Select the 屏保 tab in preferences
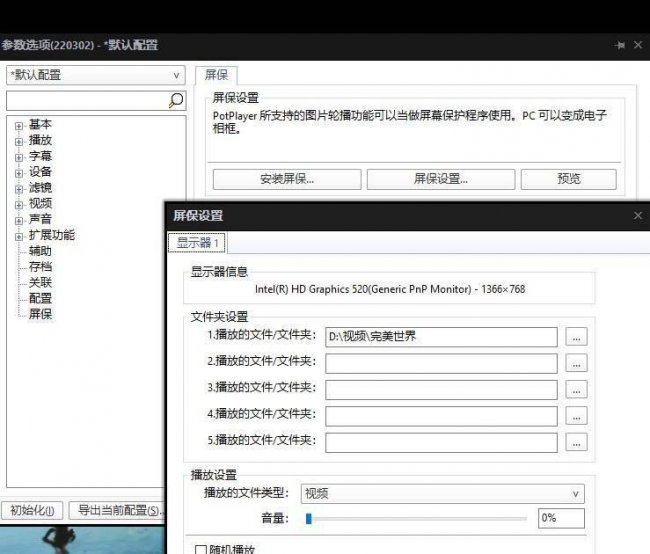650x554 pixels. (216, 75)
